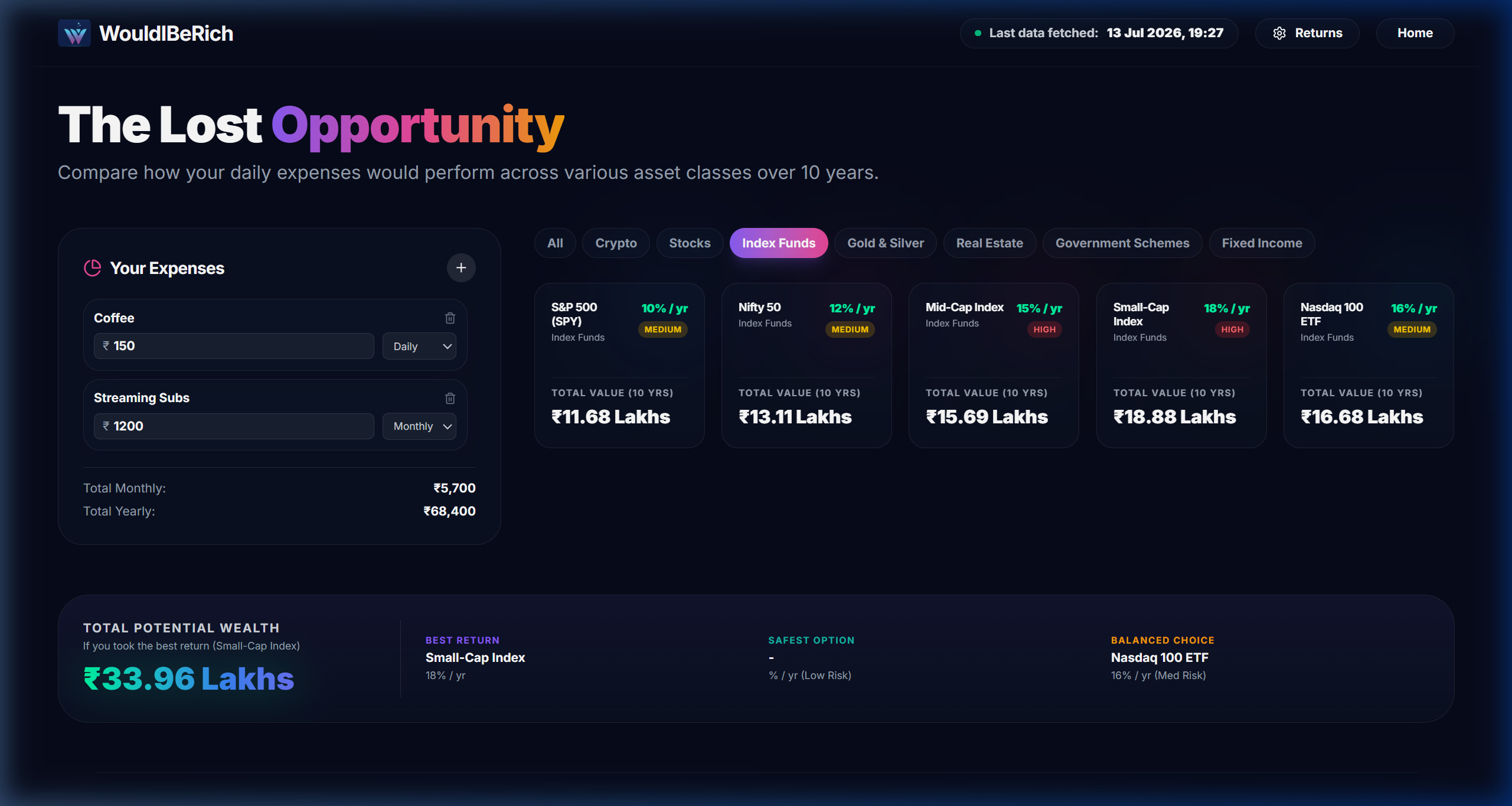Switch to Fixed Income category
The height and width of the screenshot is (806, 1512).
tap(1262, 243)
